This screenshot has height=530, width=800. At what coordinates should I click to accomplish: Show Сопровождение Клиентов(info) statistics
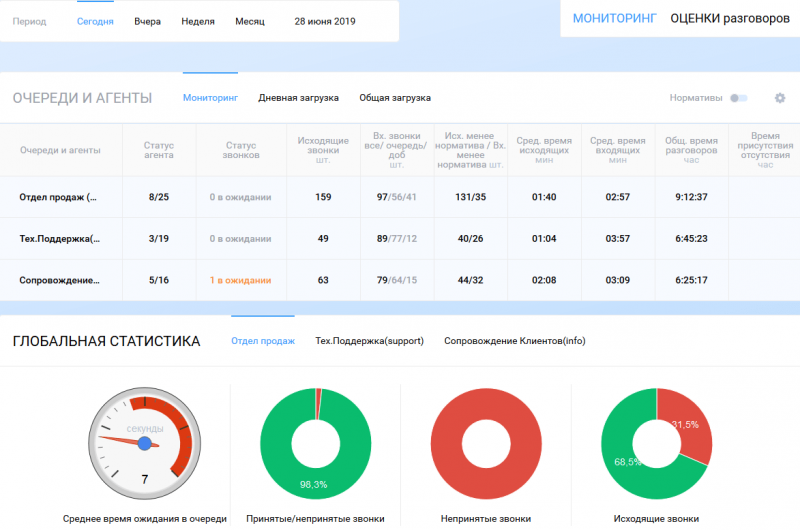(514, 341)
